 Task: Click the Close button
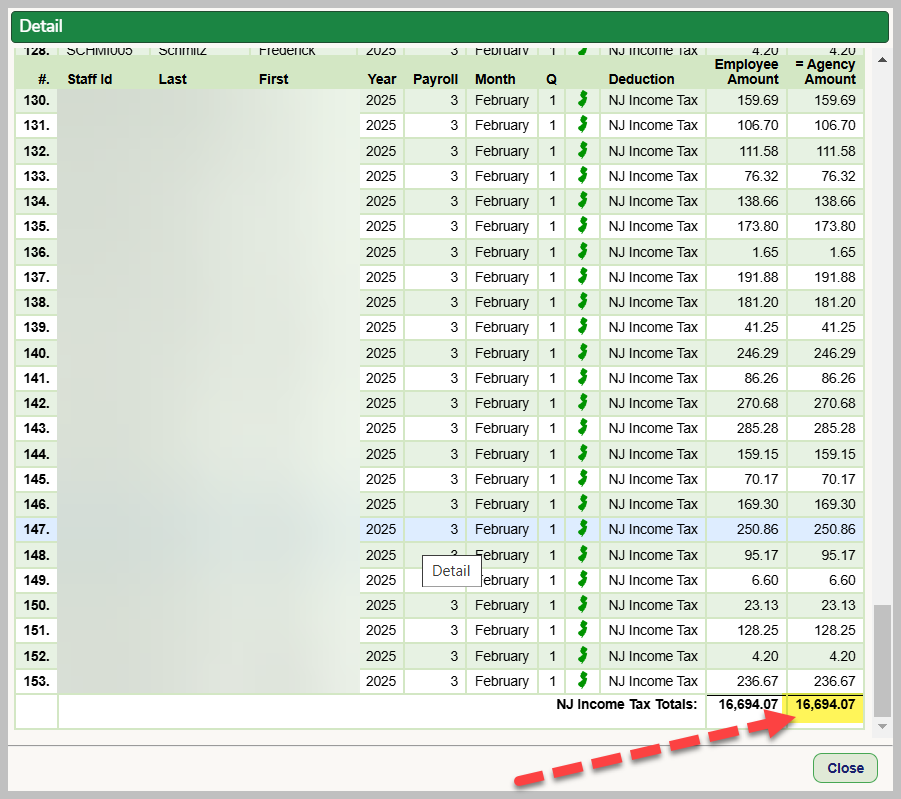845,768
